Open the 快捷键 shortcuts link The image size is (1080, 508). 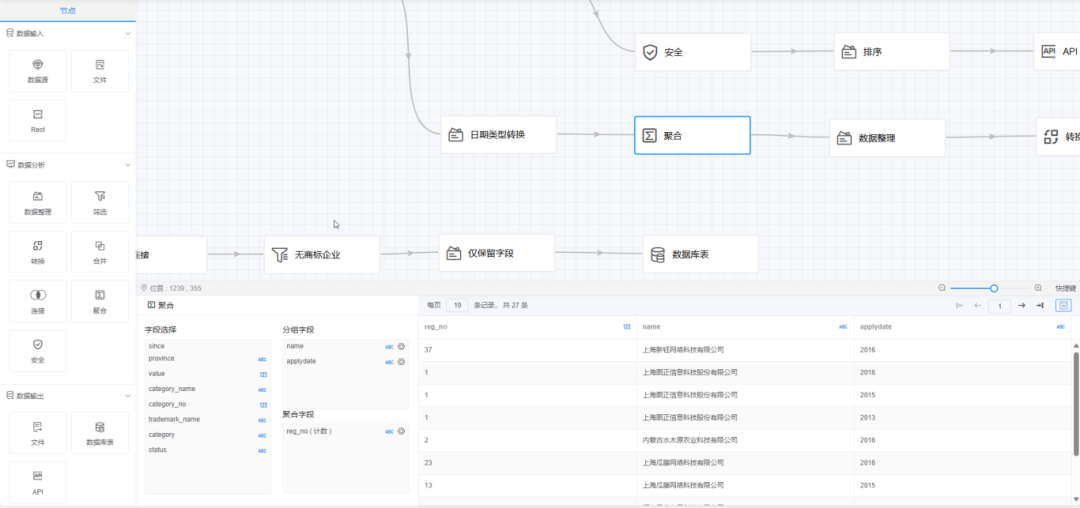(1066, 288)
